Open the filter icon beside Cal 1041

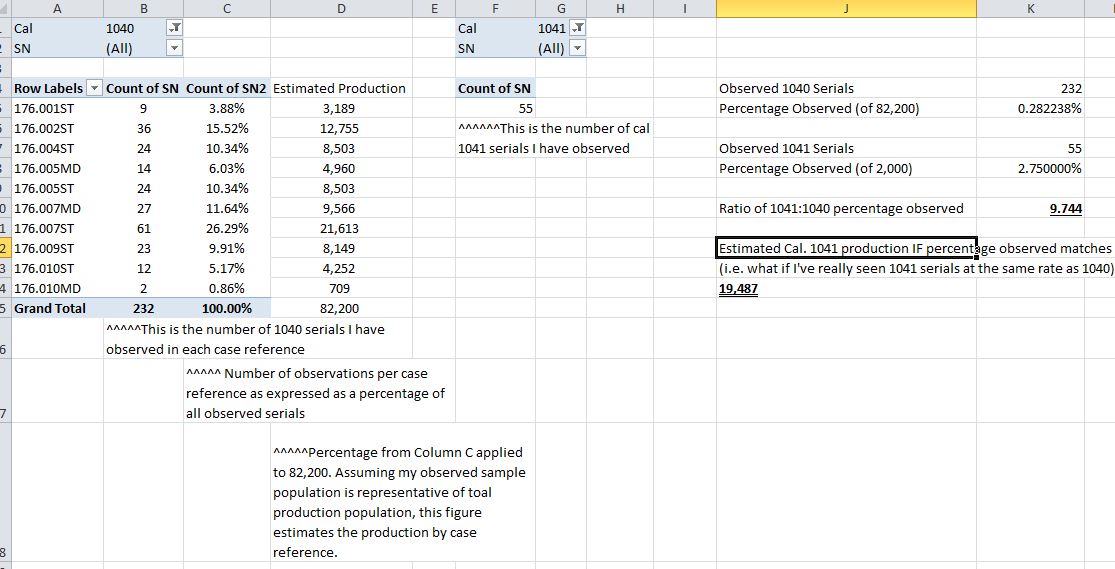click(577, 29)
